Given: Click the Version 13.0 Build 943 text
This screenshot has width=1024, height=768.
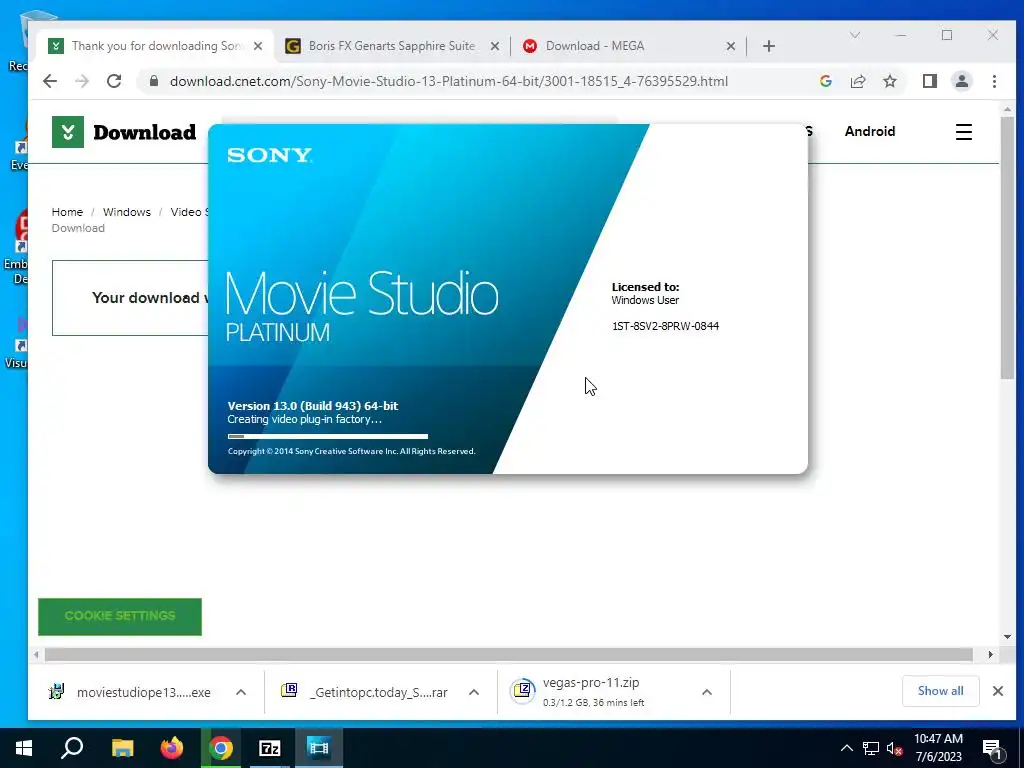Looking at the screenshot, I should pyautogui.click(x=313, y=406).
